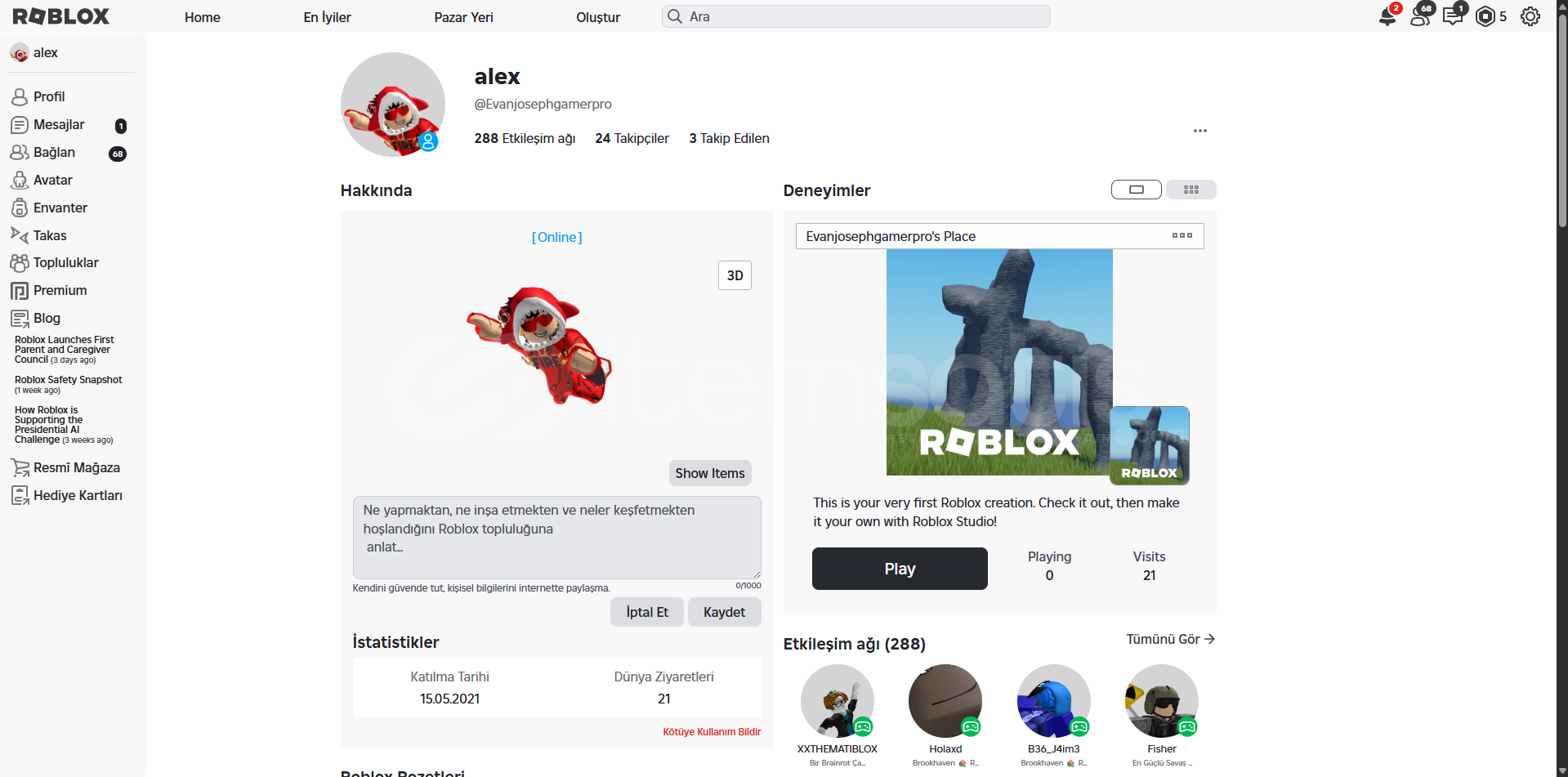Click the in-game status icon on Holaxd's avatar
Viewport: 1568px width, 777px height.
coord(971,726)
